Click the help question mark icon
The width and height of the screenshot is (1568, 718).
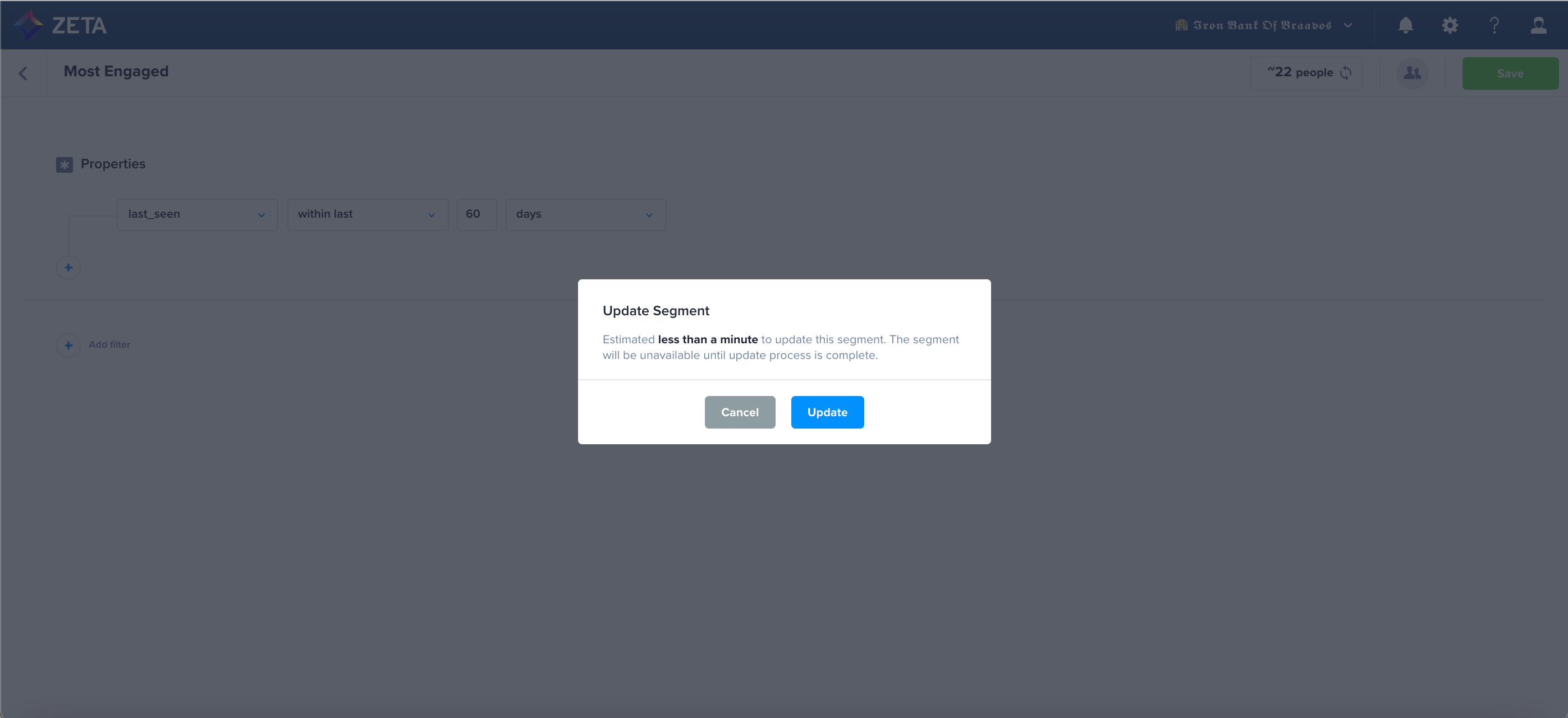tap(1494, 25)
